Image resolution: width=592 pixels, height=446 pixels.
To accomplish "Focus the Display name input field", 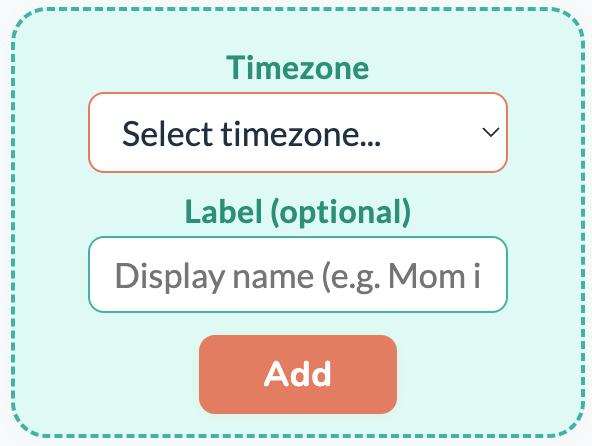I will pyautogui.click(x=298, y=275).
